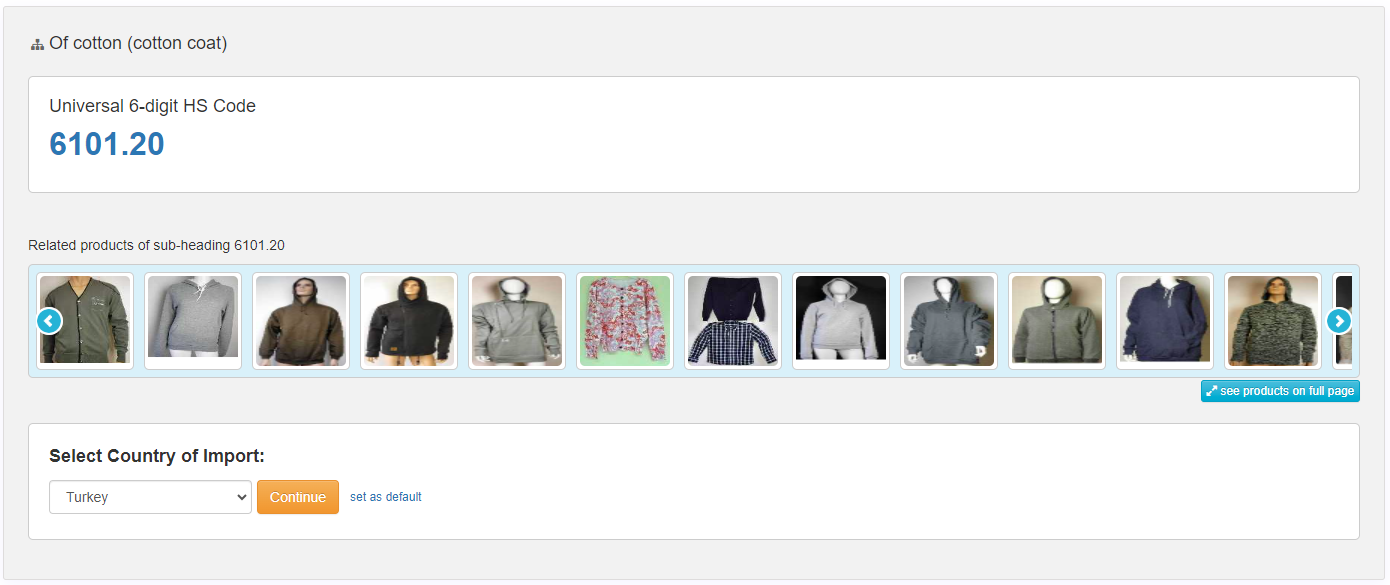The height and width of the screenshot is (585, 1390).
Task: Click the carousel previous arrow icon
Action: (50, 321)
